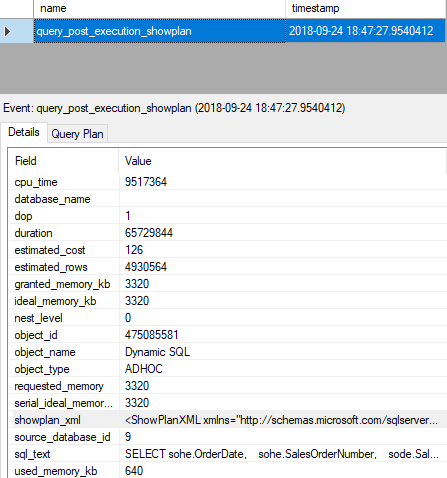
Task: Click the ShowPlanXML value text
Action: point(281,420)
